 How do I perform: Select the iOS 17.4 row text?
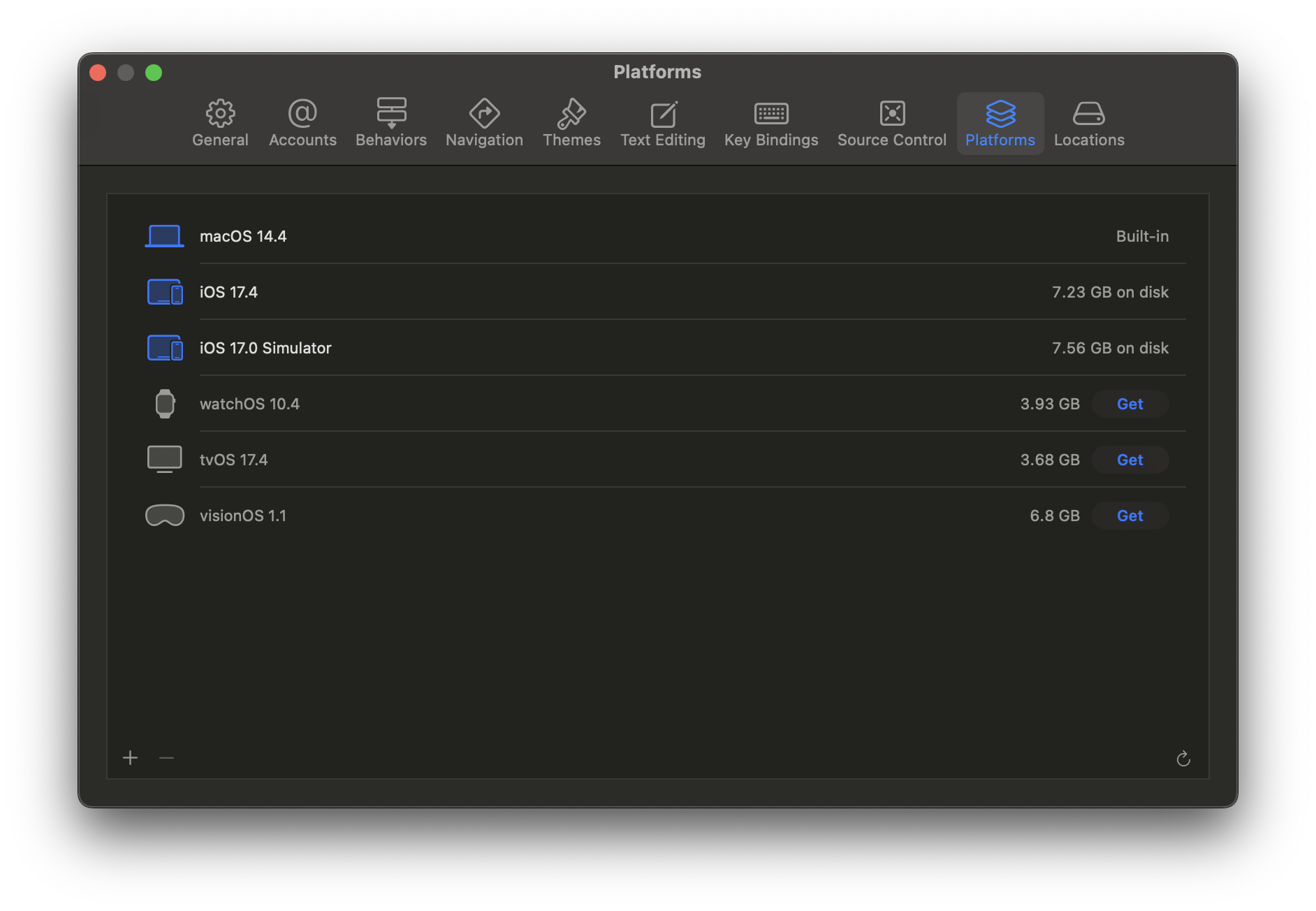tap(228, 292)
